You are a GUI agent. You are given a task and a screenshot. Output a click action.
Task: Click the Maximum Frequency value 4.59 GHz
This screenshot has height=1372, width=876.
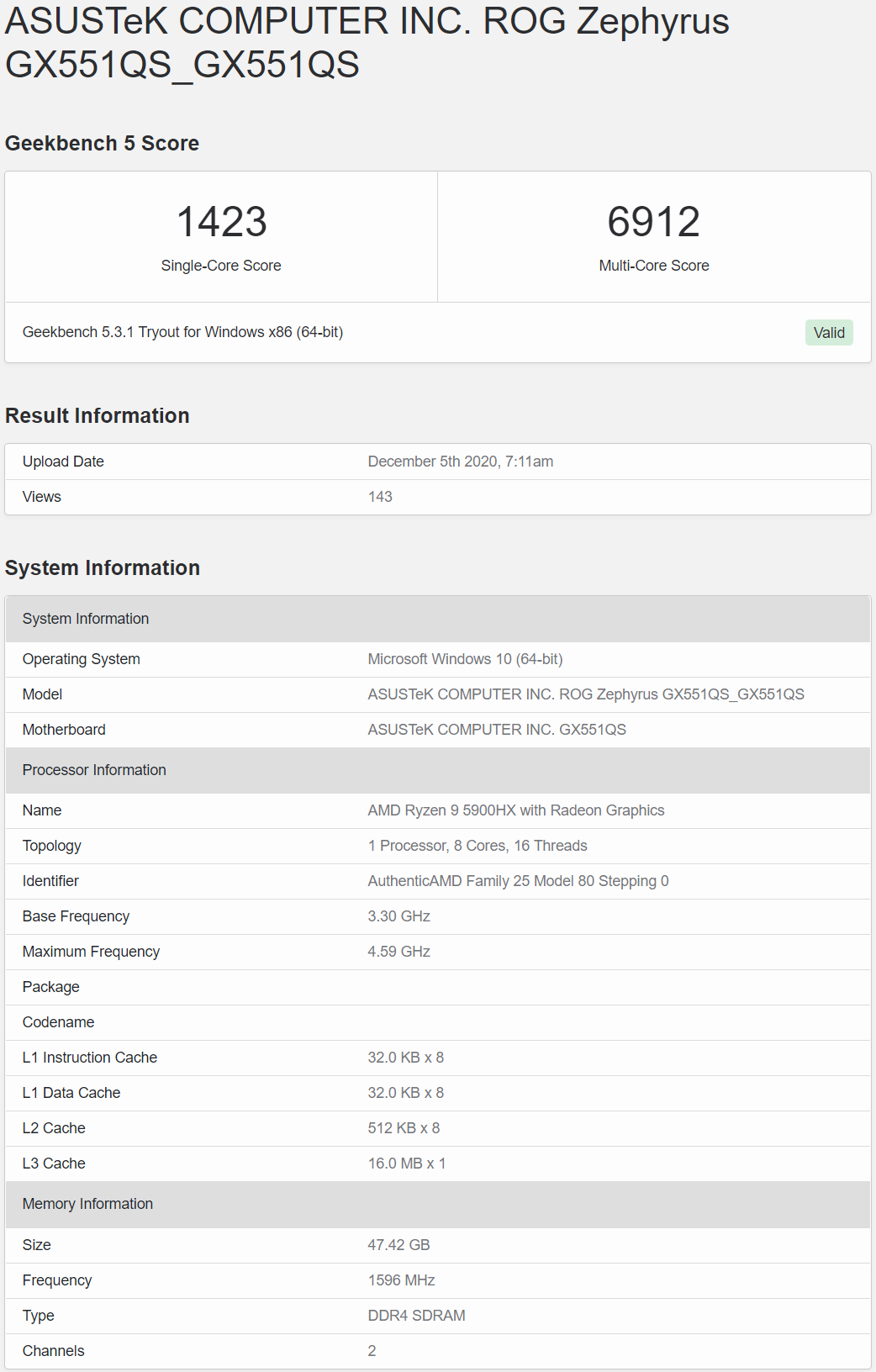click(398, 952)
